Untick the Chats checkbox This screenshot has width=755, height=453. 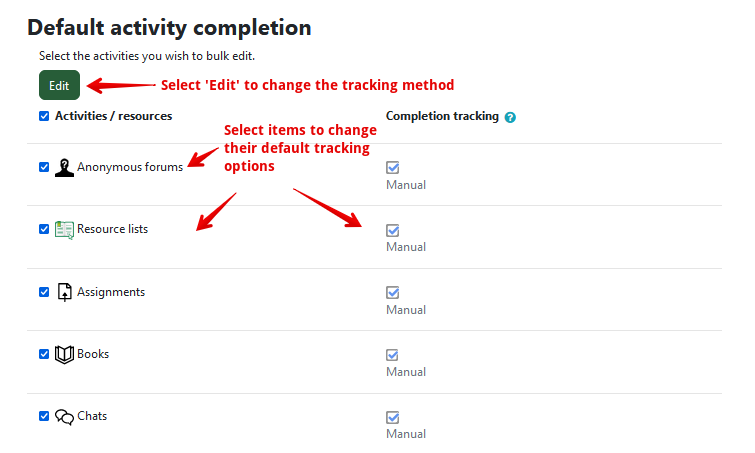pos(44,416)
